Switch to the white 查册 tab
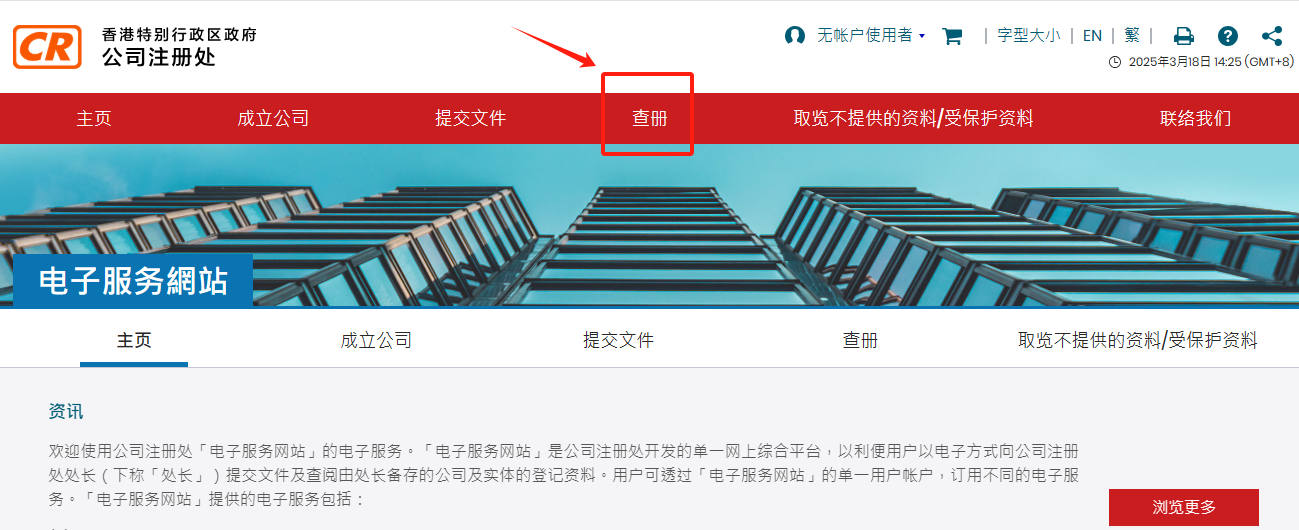This screenshot has height=530, width=1299. coord(860,340)
